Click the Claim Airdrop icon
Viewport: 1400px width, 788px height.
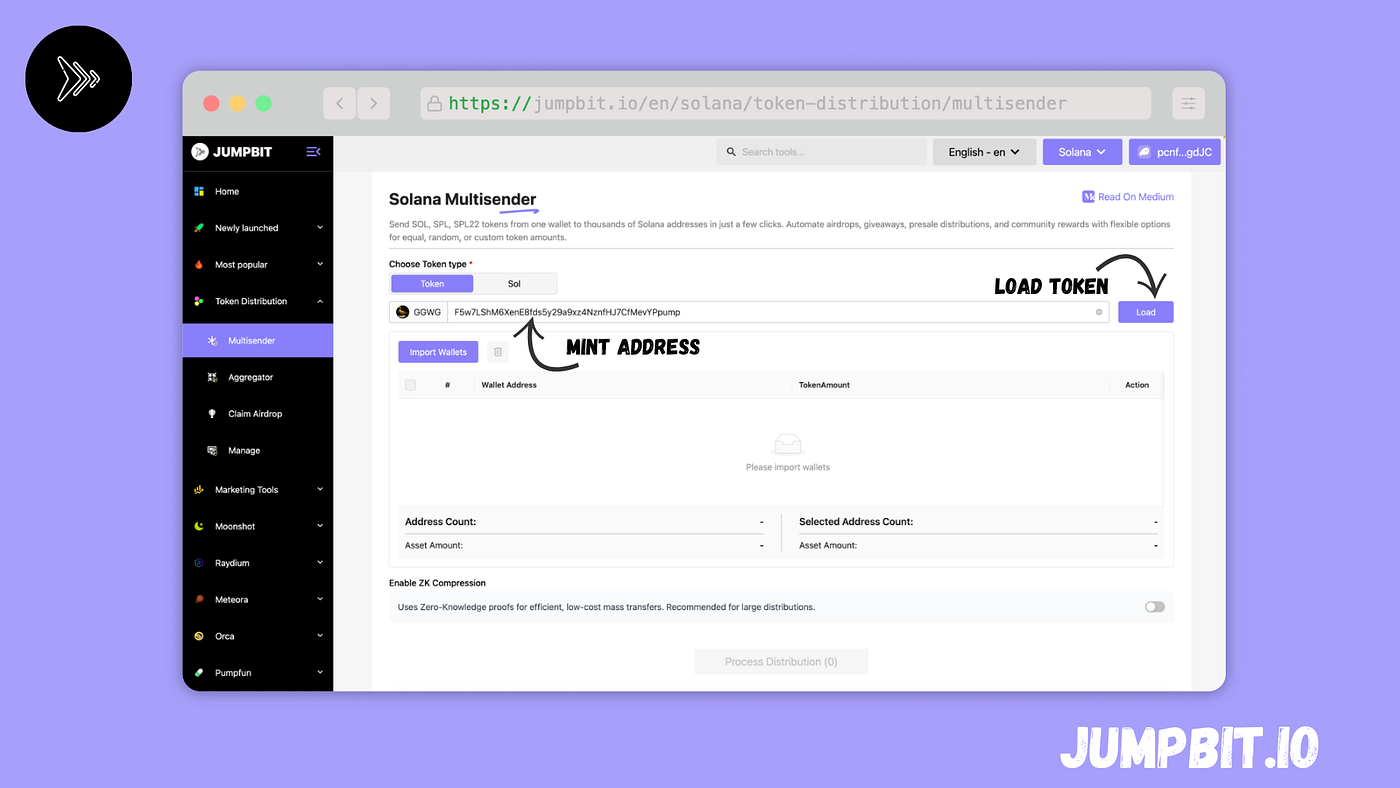point(212,414)
